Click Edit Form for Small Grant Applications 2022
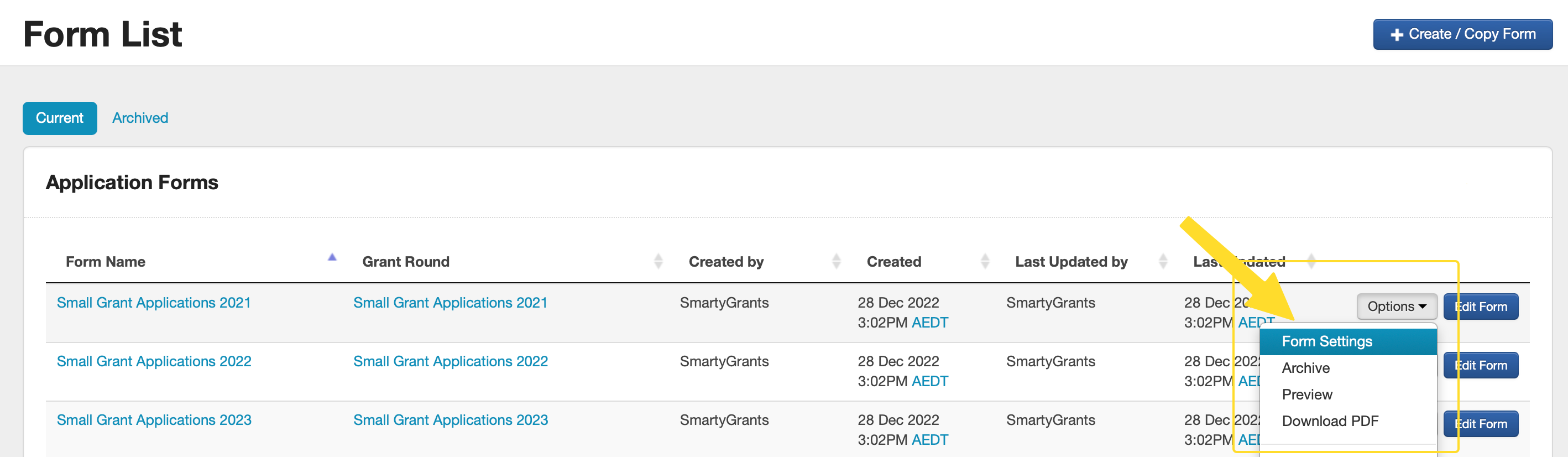Screen dimensions: 1568x457 1480,366
